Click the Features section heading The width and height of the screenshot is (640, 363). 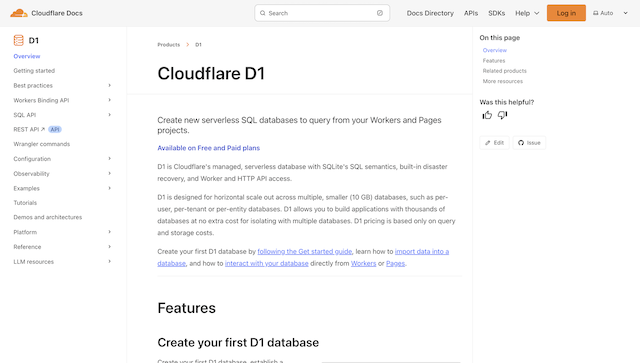click(x=187, y=308)
